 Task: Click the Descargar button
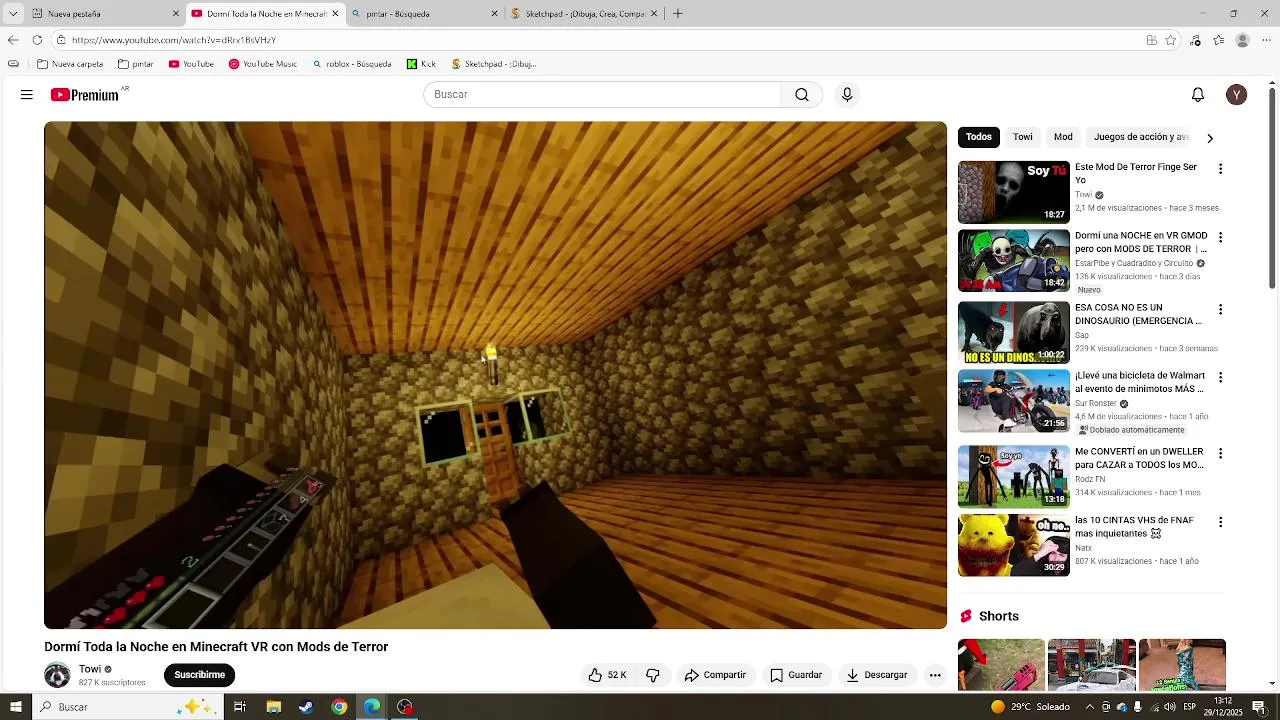click(x=876, y=675)
